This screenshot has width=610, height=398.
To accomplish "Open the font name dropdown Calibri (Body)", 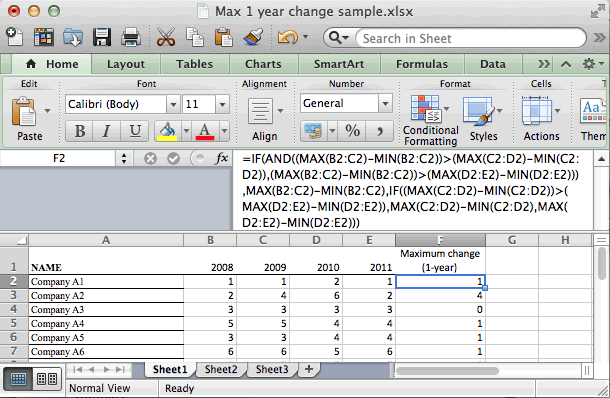I will pyautogui.click(x=173, y=104).
